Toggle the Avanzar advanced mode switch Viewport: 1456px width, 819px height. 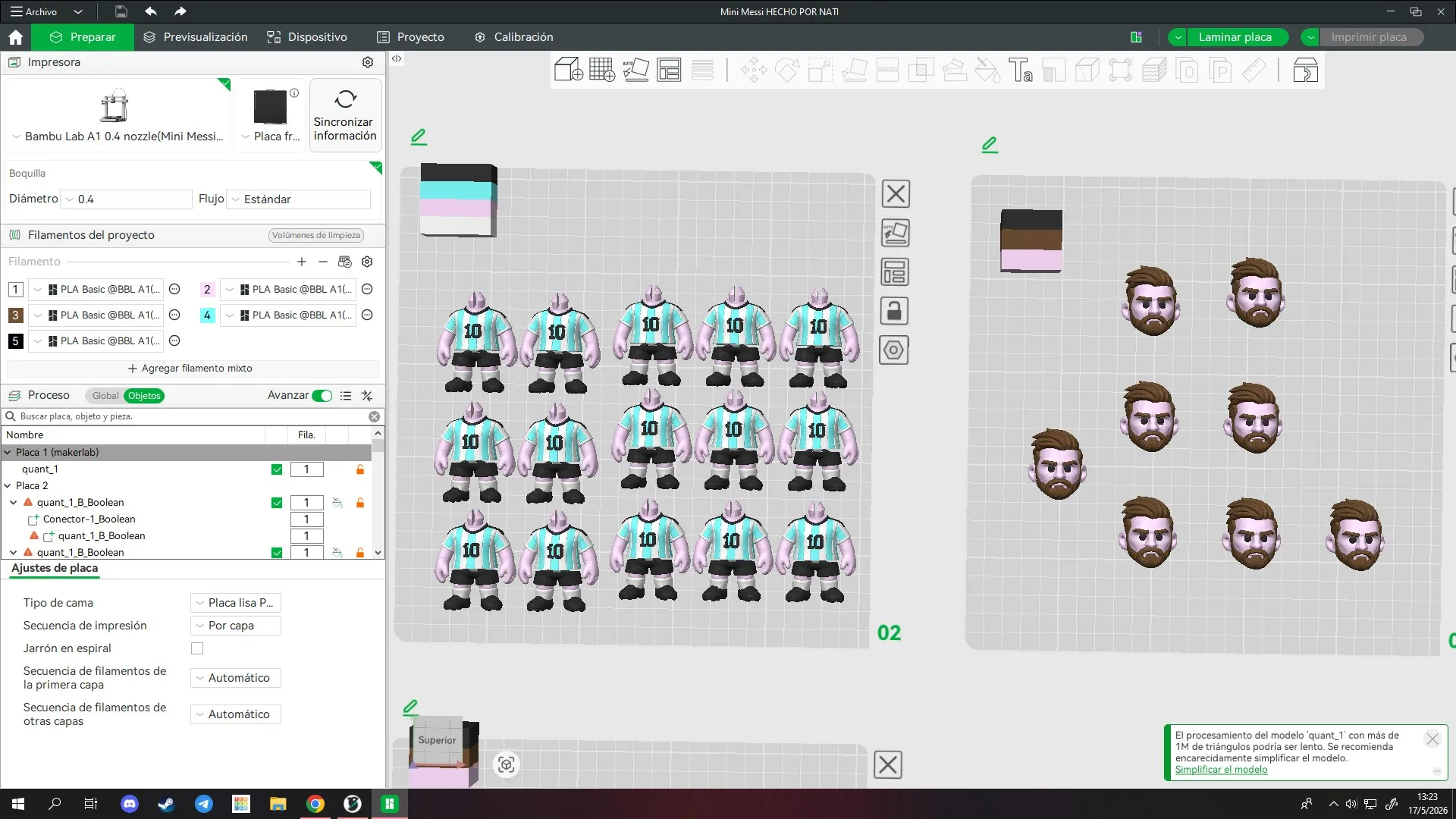(x=322, y=395)
